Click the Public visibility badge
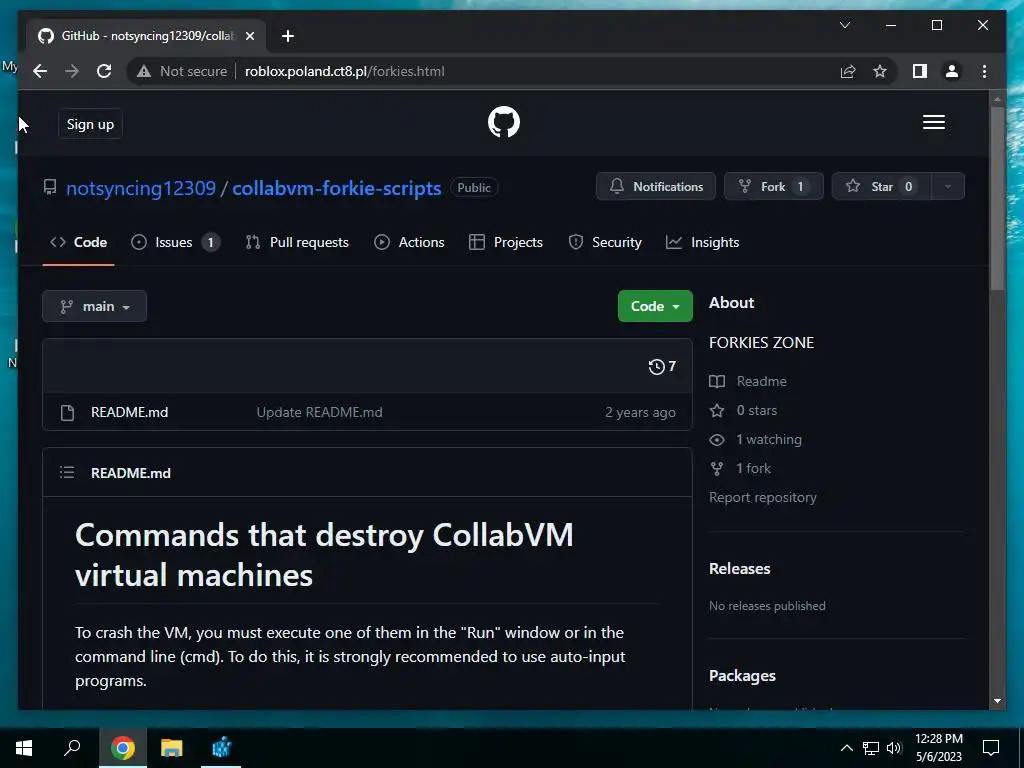 [473, 187]
